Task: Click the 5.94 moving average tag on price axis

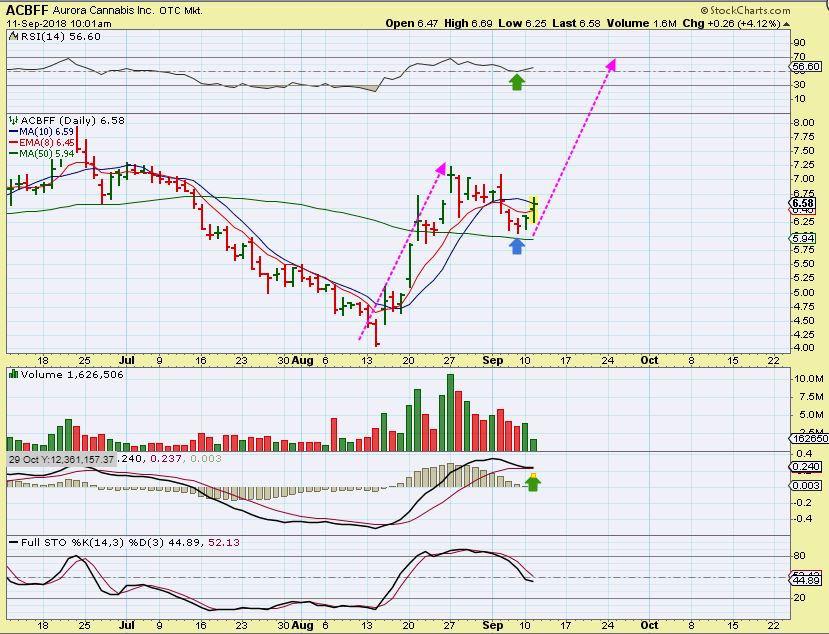Action: point(803,238)
